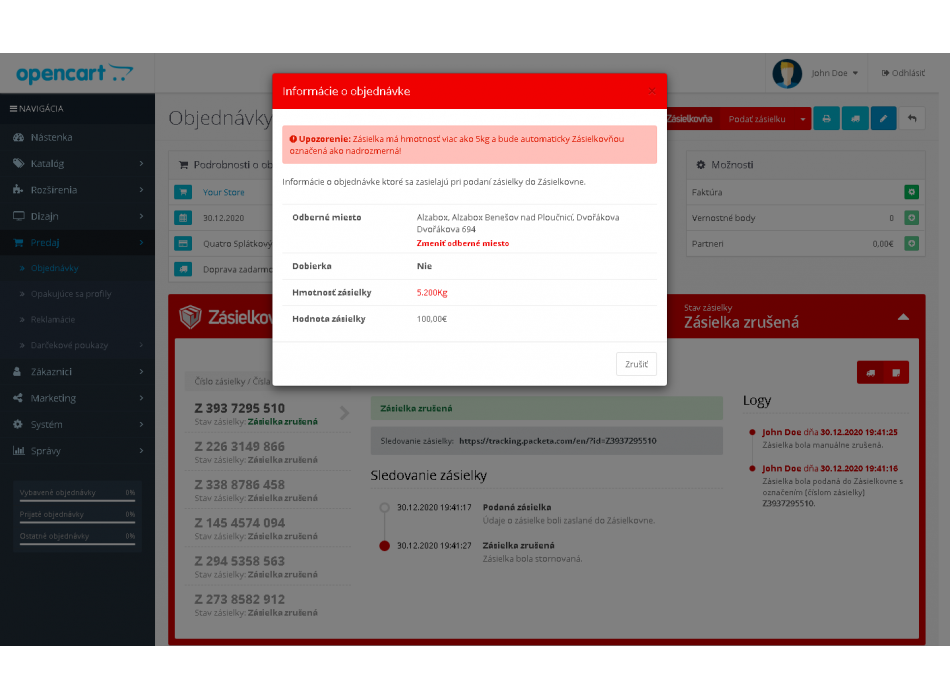Expand the Katalóg chevron arrow

click(141, 164)
